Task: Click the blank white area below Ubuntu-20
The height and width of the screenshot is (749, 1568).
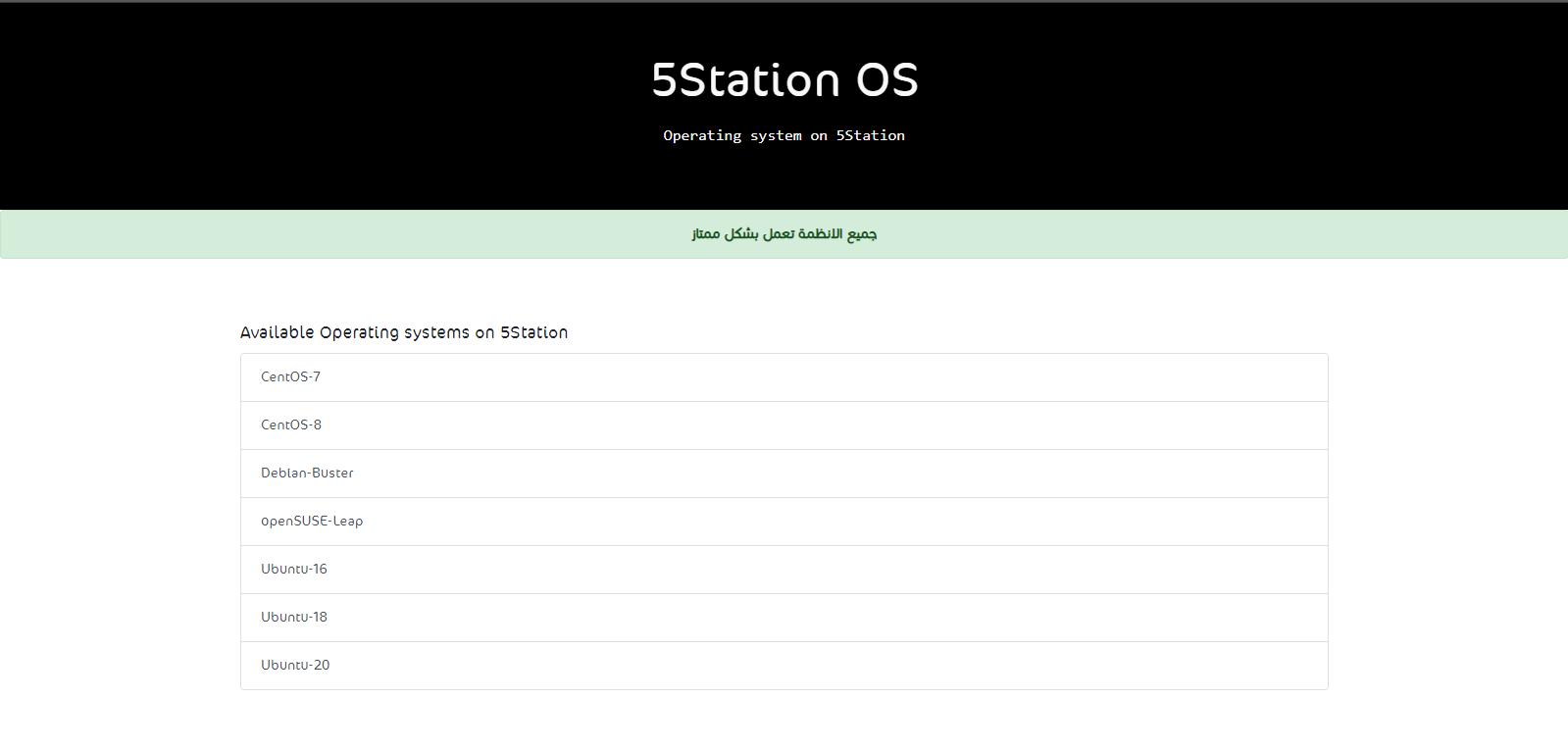Action: click(x=784, y=721)
